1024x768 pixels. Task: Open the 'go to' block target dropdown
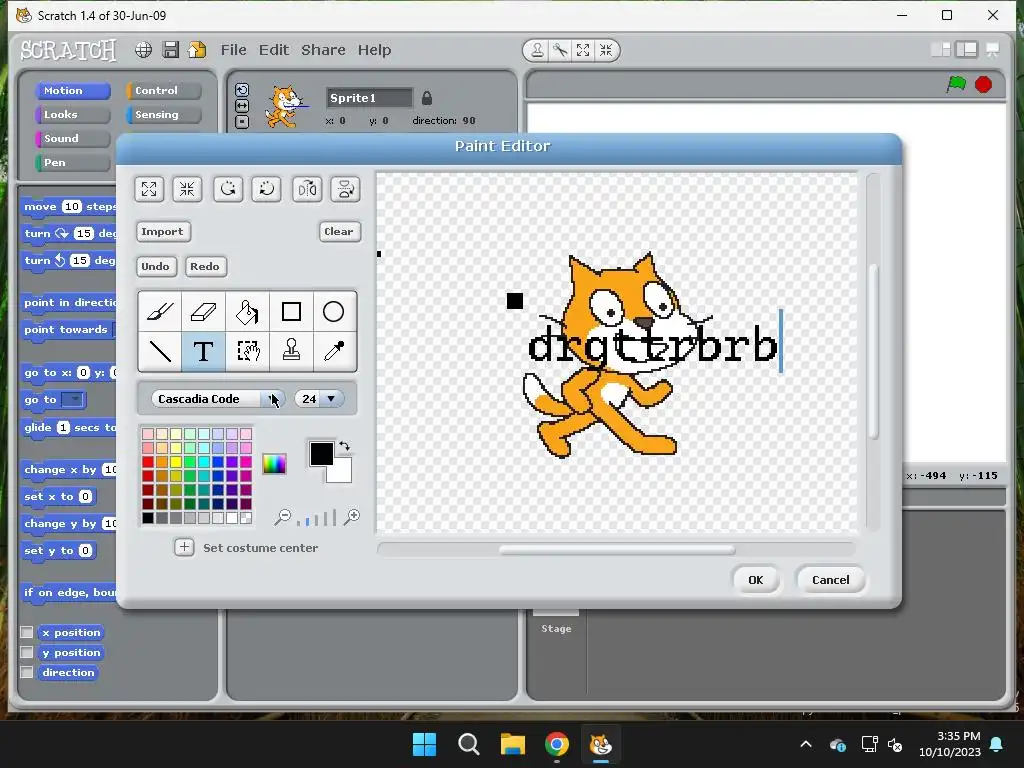73,399
